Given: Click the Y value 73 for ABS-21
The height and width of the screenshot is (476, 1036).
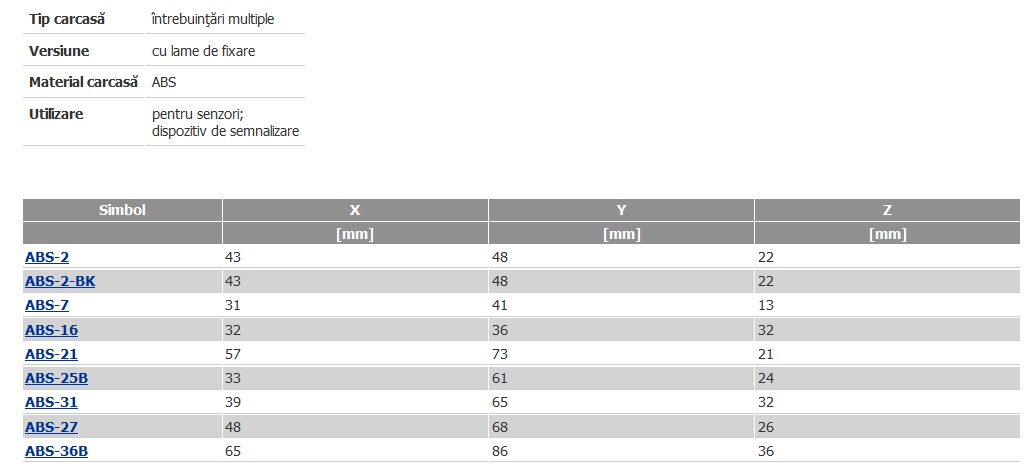Looking at the screenshot, I should coord(501,354).
